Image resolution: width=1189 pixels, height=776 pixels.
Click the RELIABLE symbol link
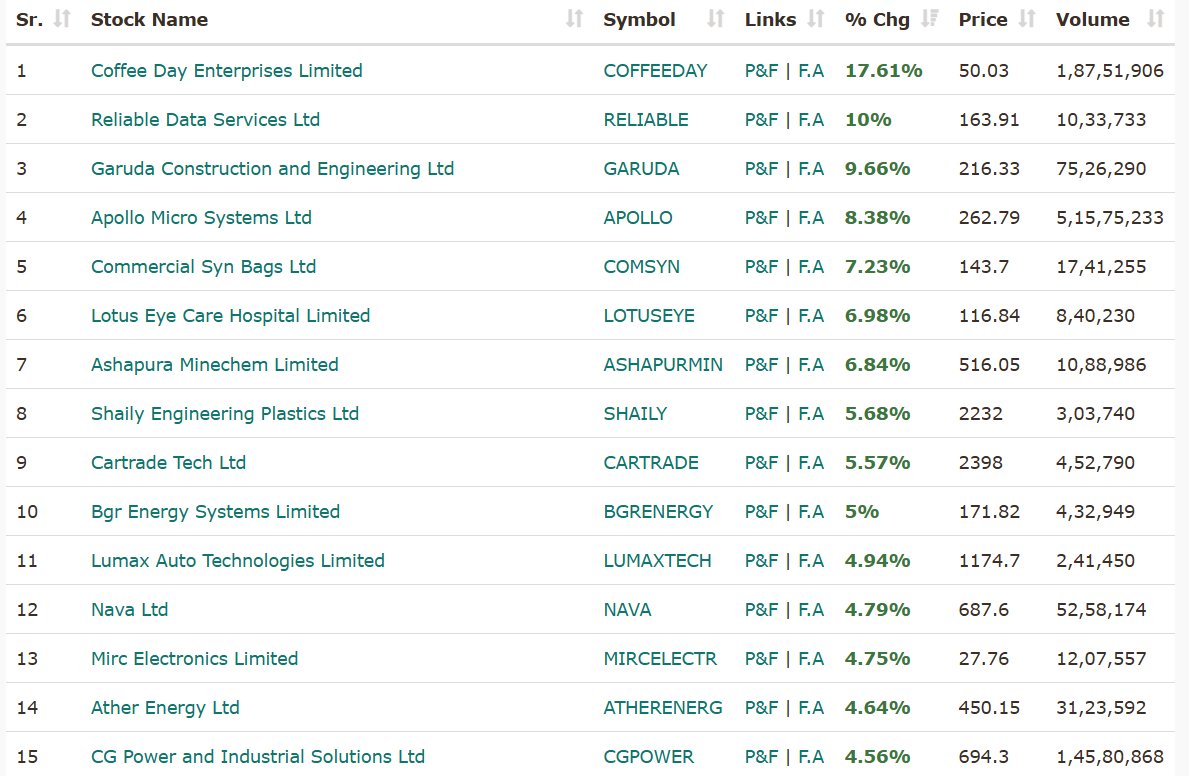646,120
